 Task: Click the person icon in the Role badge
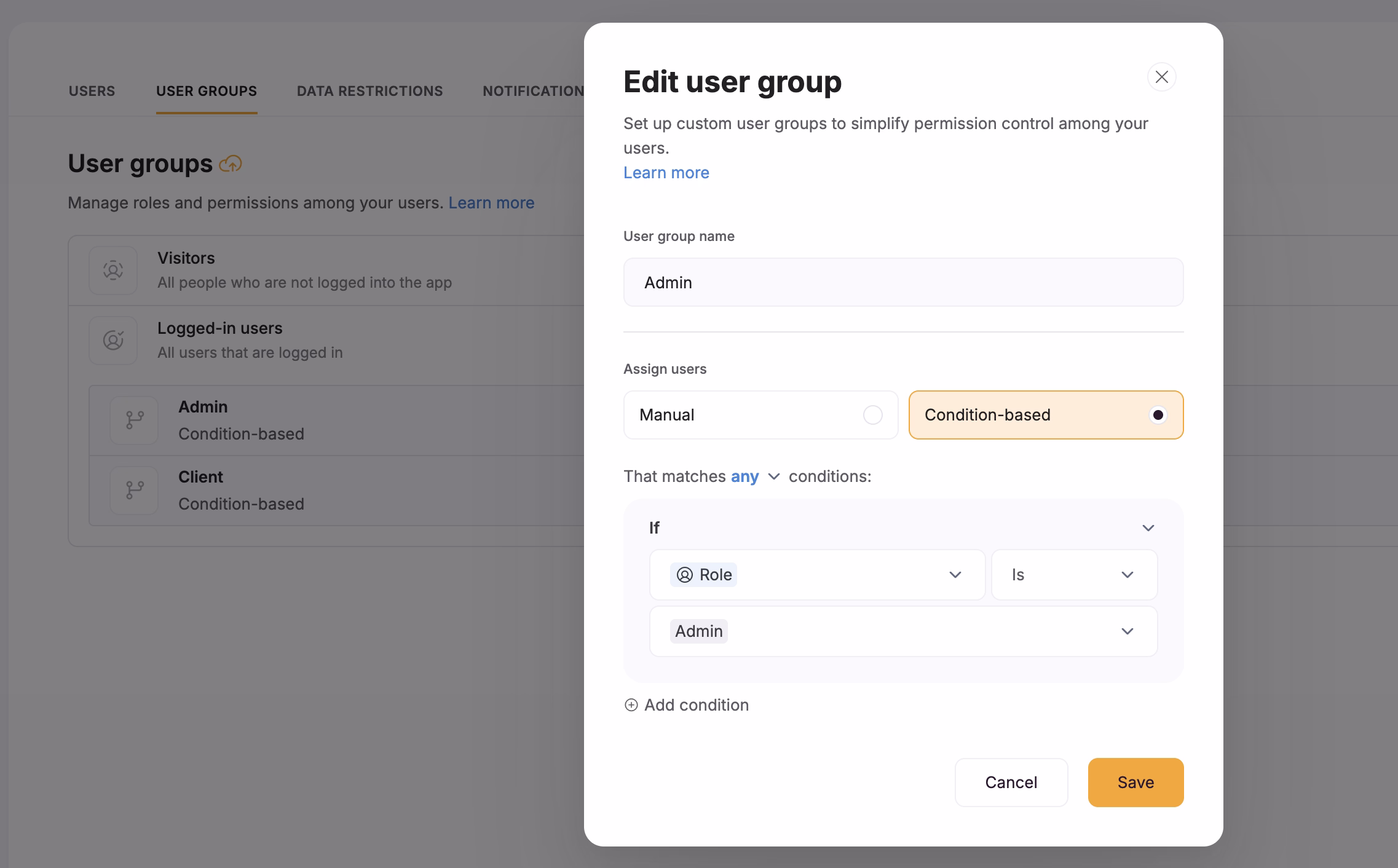(x=685, y=575)
